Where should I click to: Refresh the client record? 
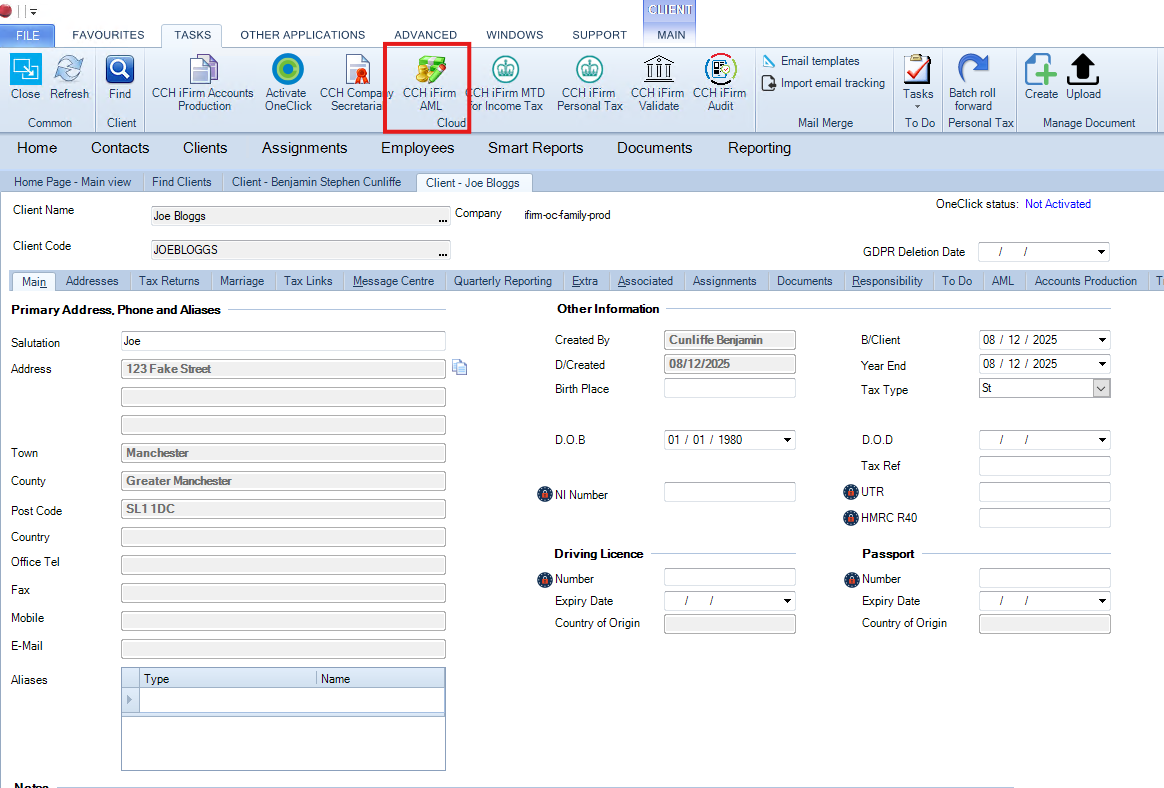point(69,77)
